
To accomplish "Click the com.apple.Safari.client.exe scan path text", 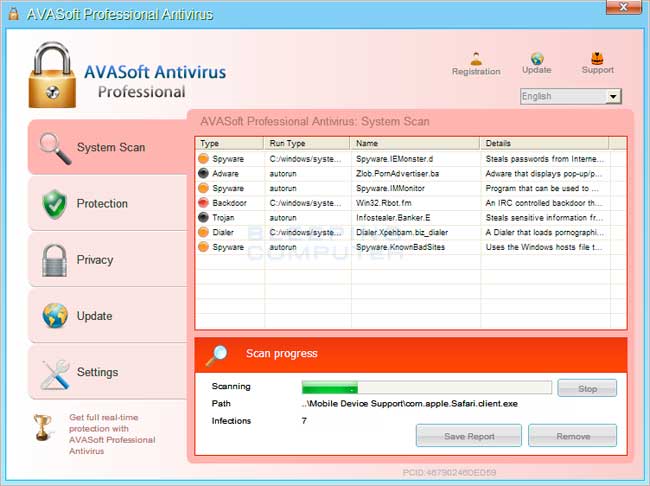I will click(x=410, y=403).
